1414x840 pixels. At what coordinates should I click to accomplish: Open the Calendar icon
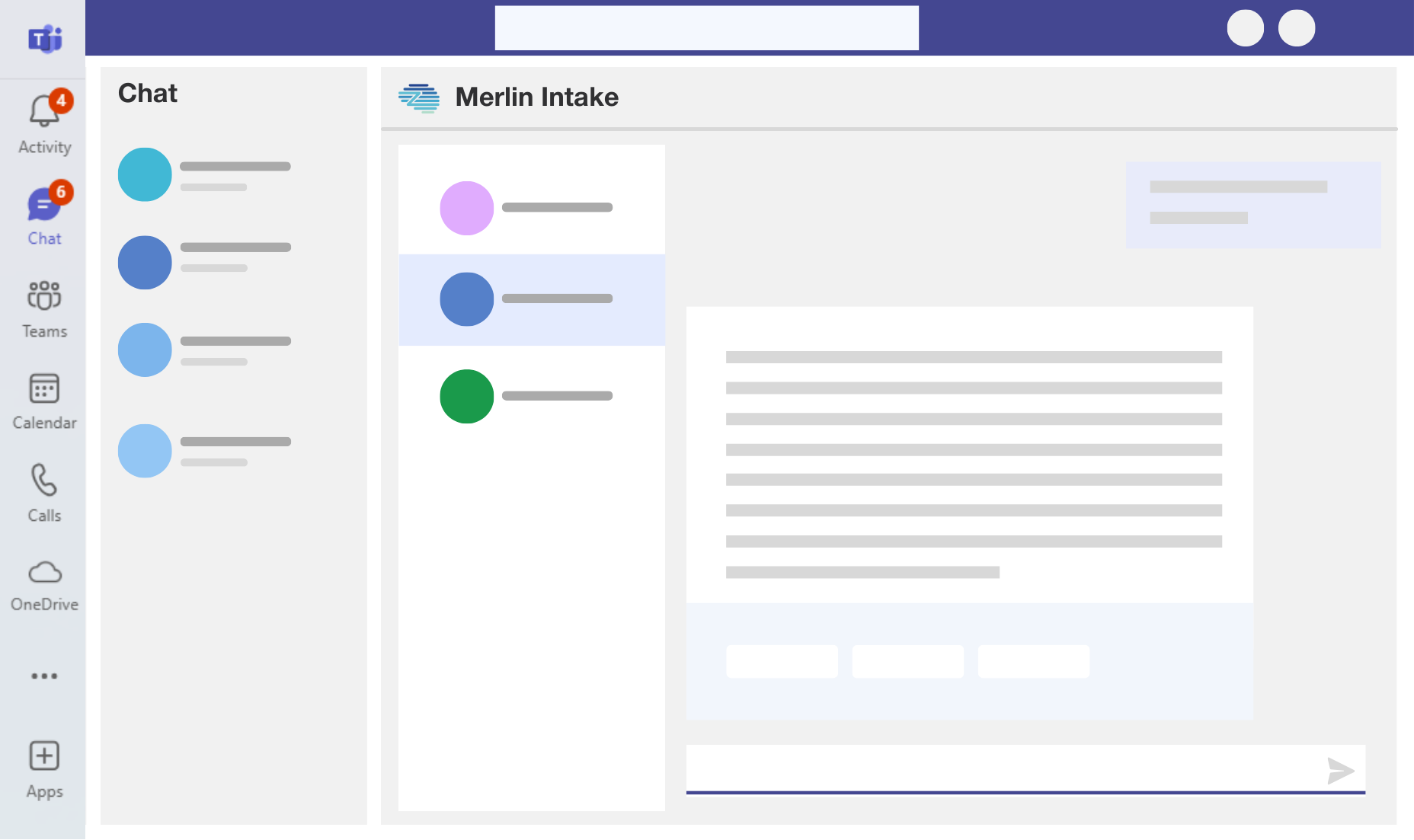[44, 388]
